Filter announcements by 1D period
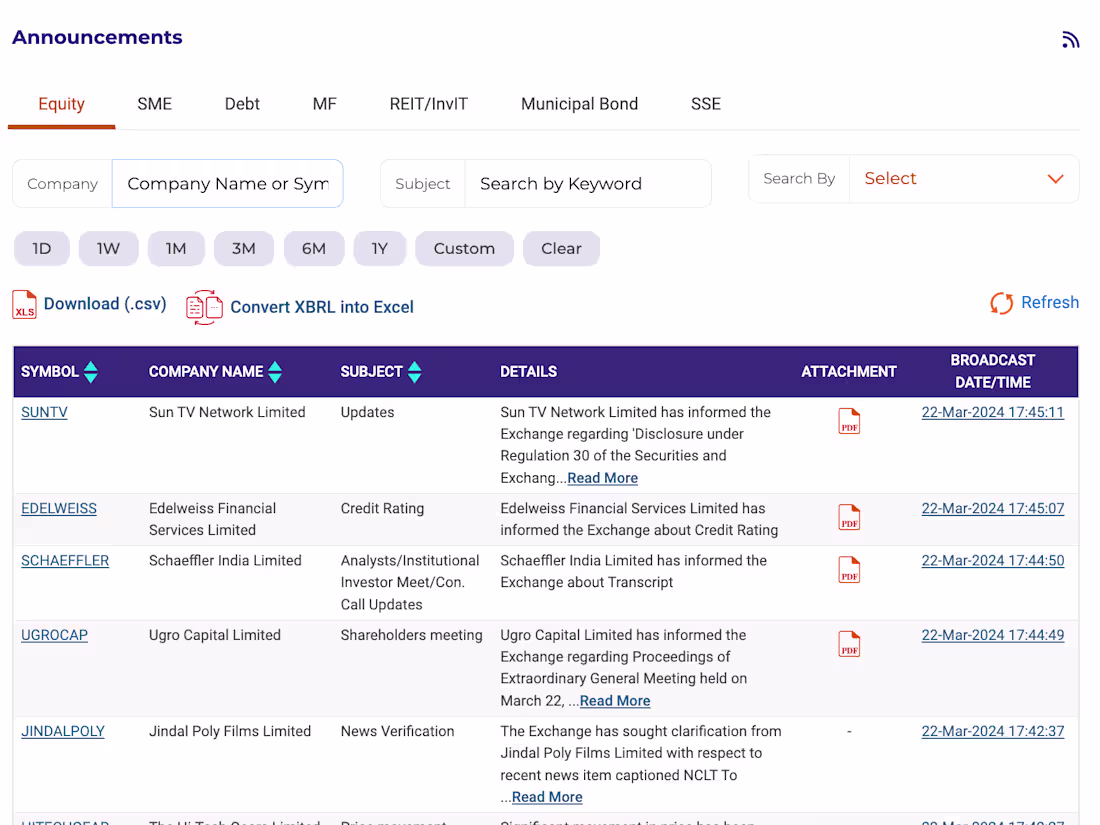 point(42,248)
